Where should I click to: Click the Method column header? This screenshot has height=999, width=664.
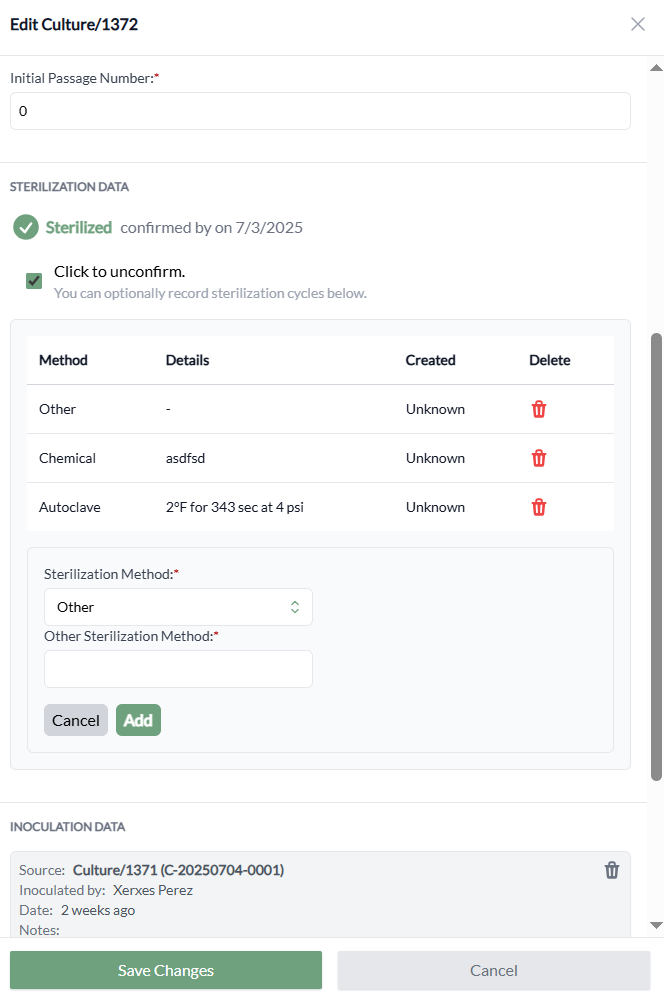63,360
